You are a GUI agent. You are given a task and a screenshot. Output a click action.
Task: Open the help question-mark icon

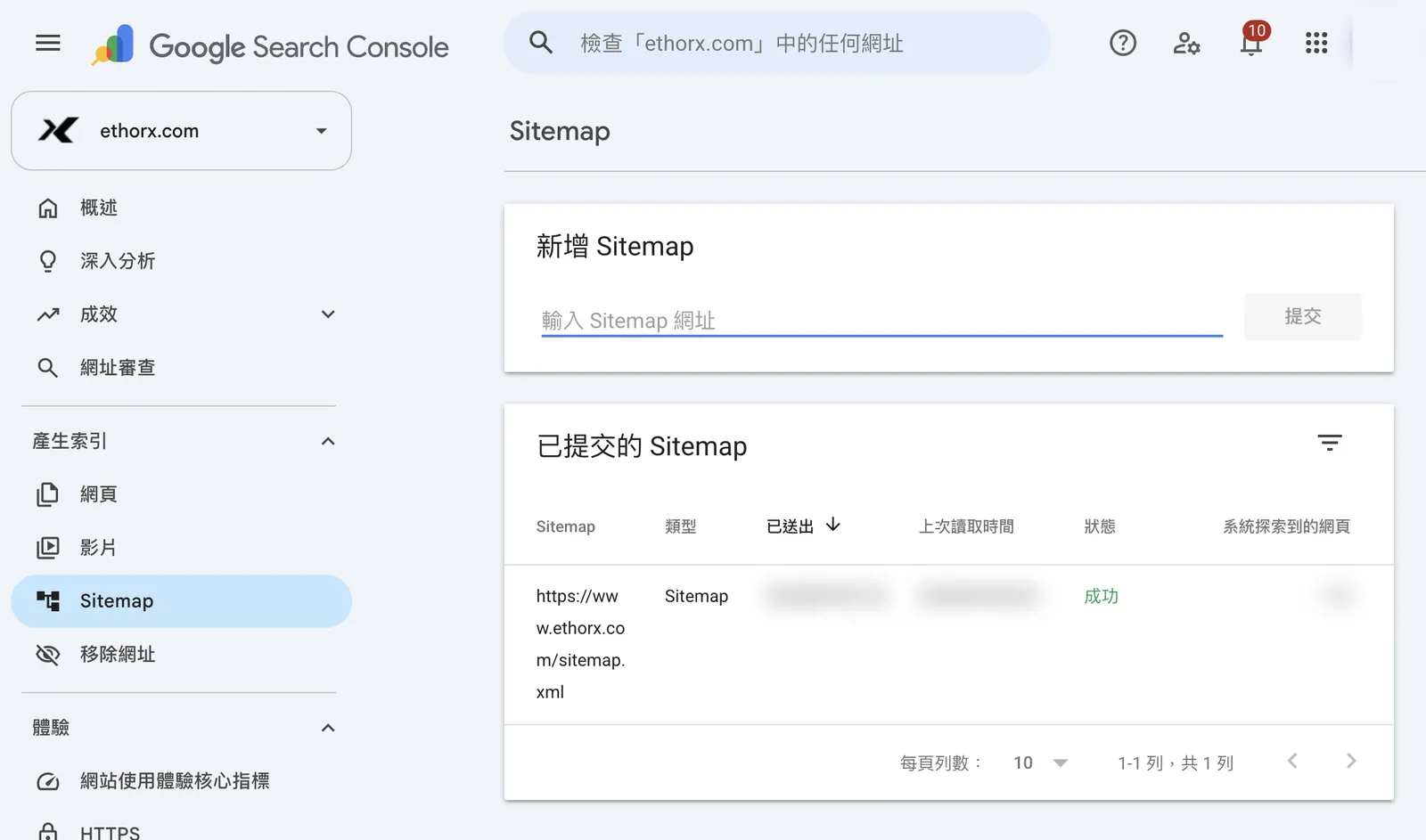tap(1123, 43)
